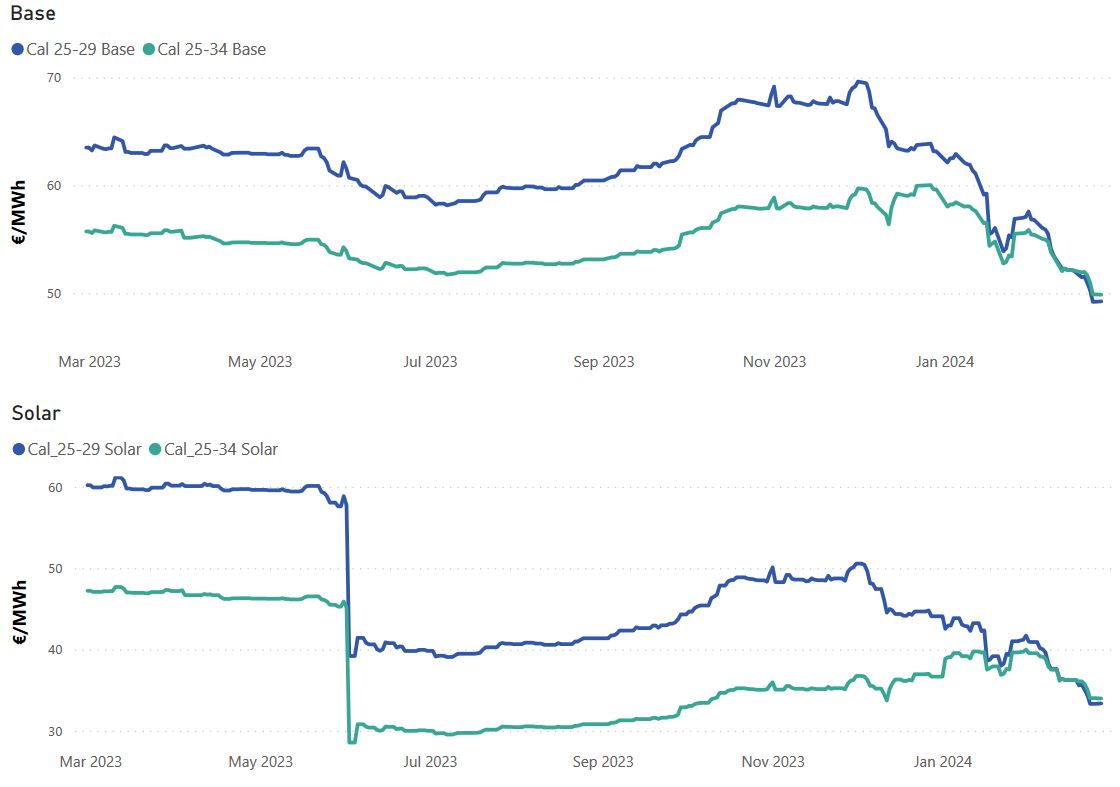1120x787 pixels.
Task: Click Jul 2023 on Base chart x-axis
Action: [430, 361]
